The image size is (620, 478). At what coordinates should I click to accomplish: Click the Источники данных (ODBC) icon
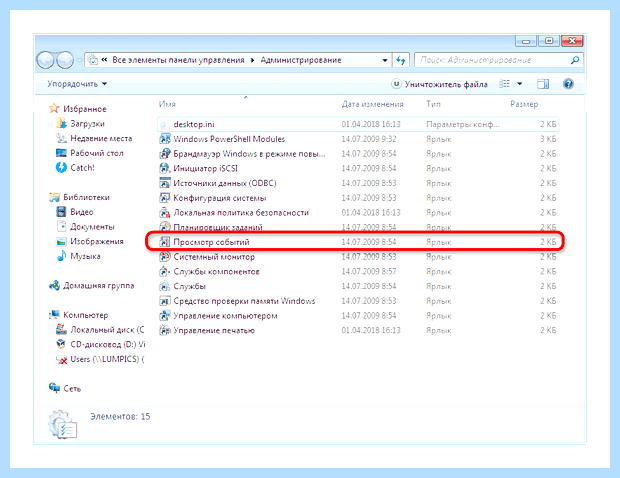pos(164,183)
